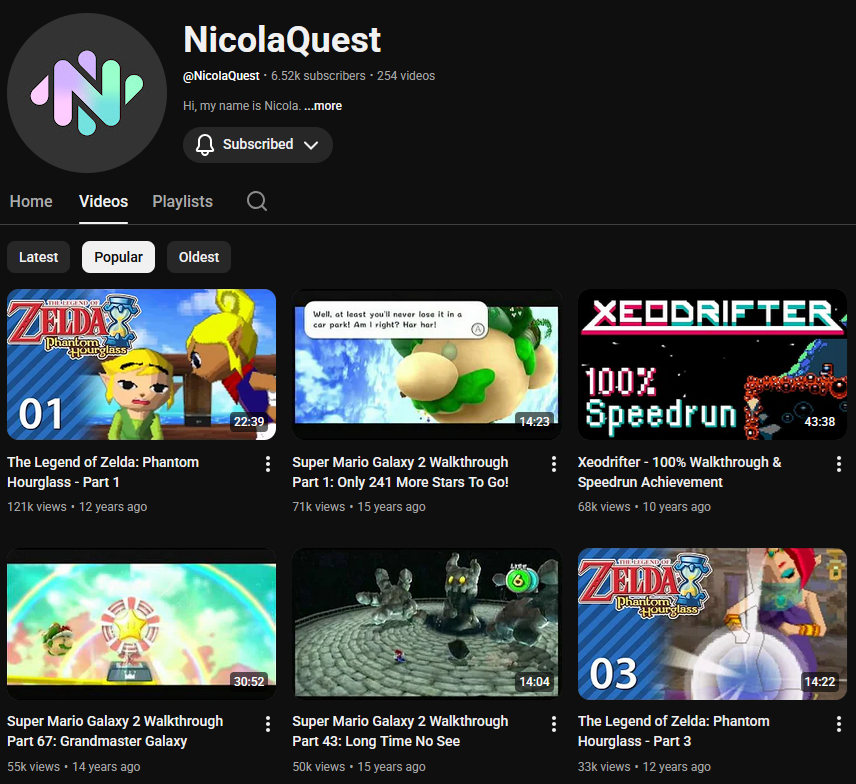Open options menu for Long Time No See video
This screenshot has width=856, height=784.
pyautogui.click(x=554, y=724)
